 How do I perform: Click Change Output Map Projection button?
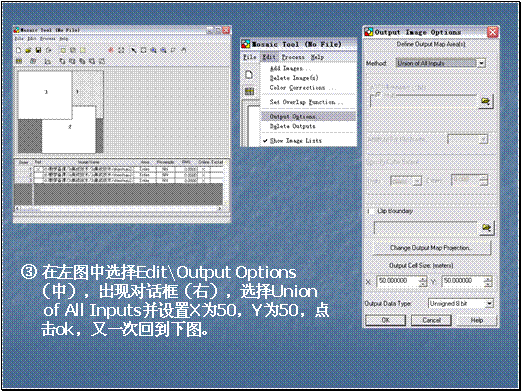click(x=432, y=248)
